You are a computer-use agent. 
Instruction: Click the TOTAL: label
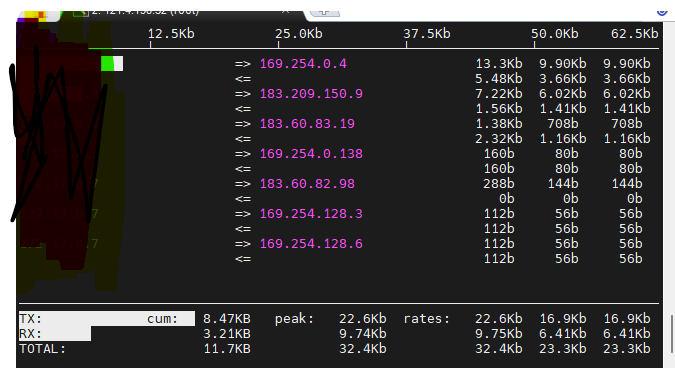coord(42,349)
